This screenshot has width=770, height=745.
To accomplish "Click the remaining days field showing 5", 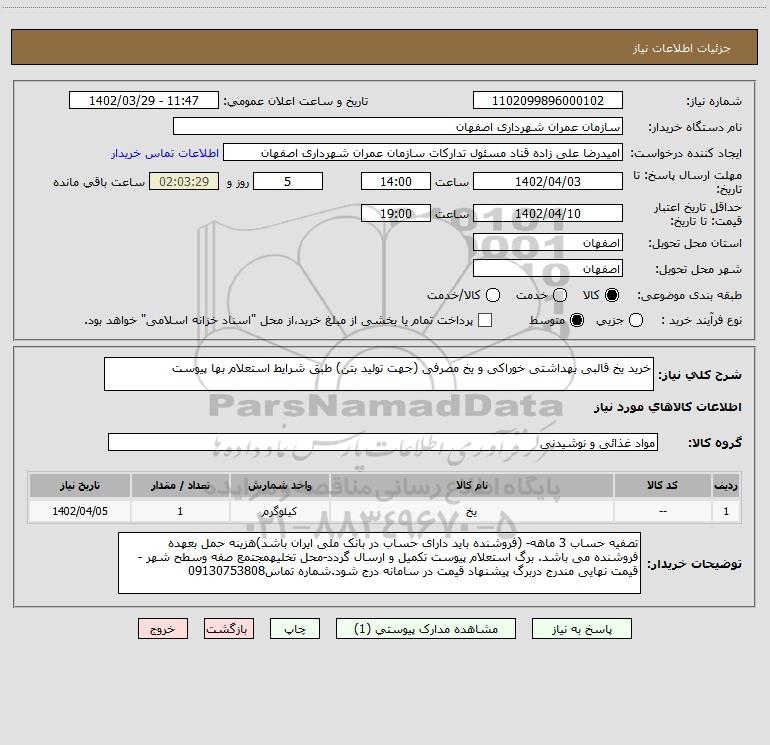I will (x=288, y=182).
